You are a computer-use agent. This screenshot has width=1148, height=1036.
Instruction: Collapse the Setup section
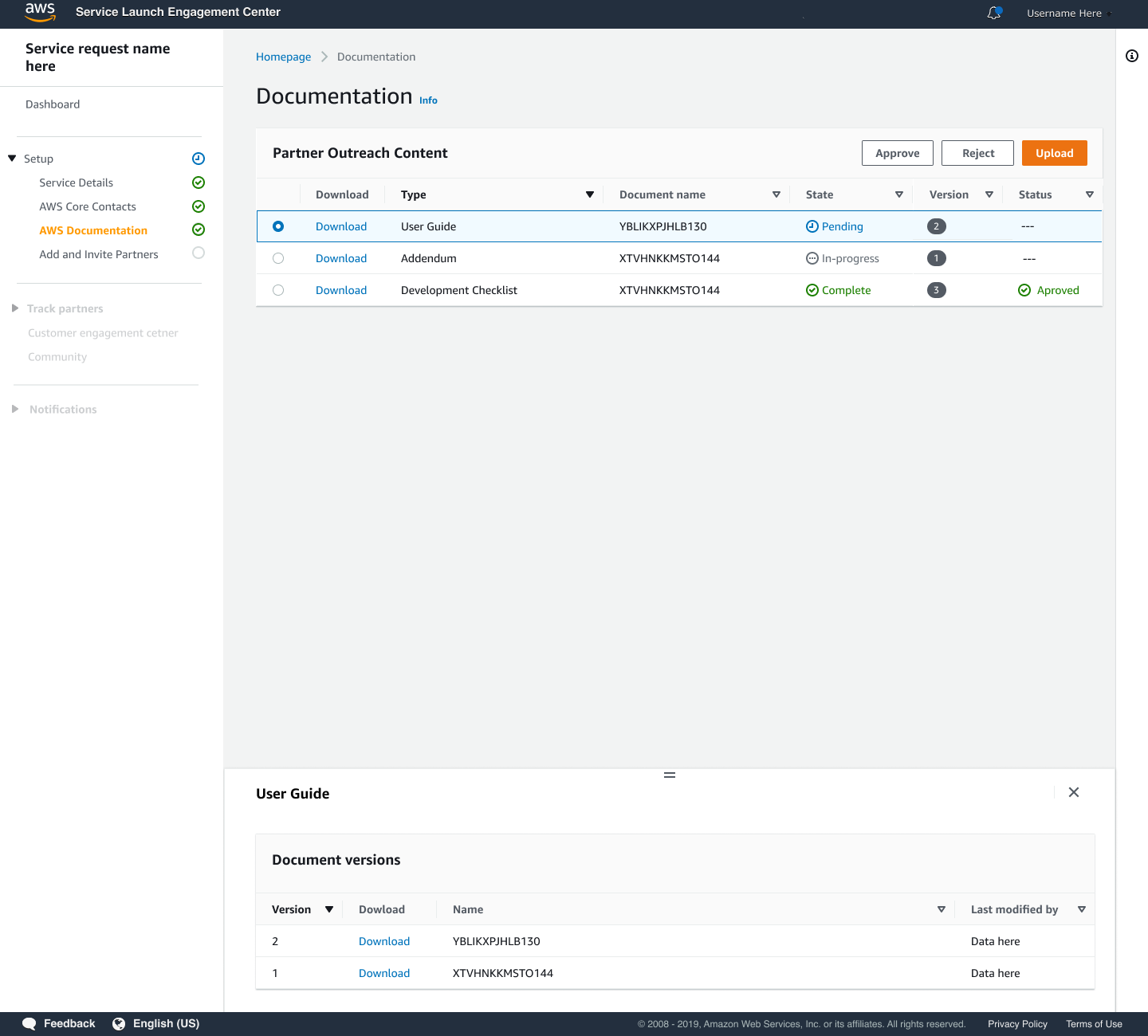point(12,159)
